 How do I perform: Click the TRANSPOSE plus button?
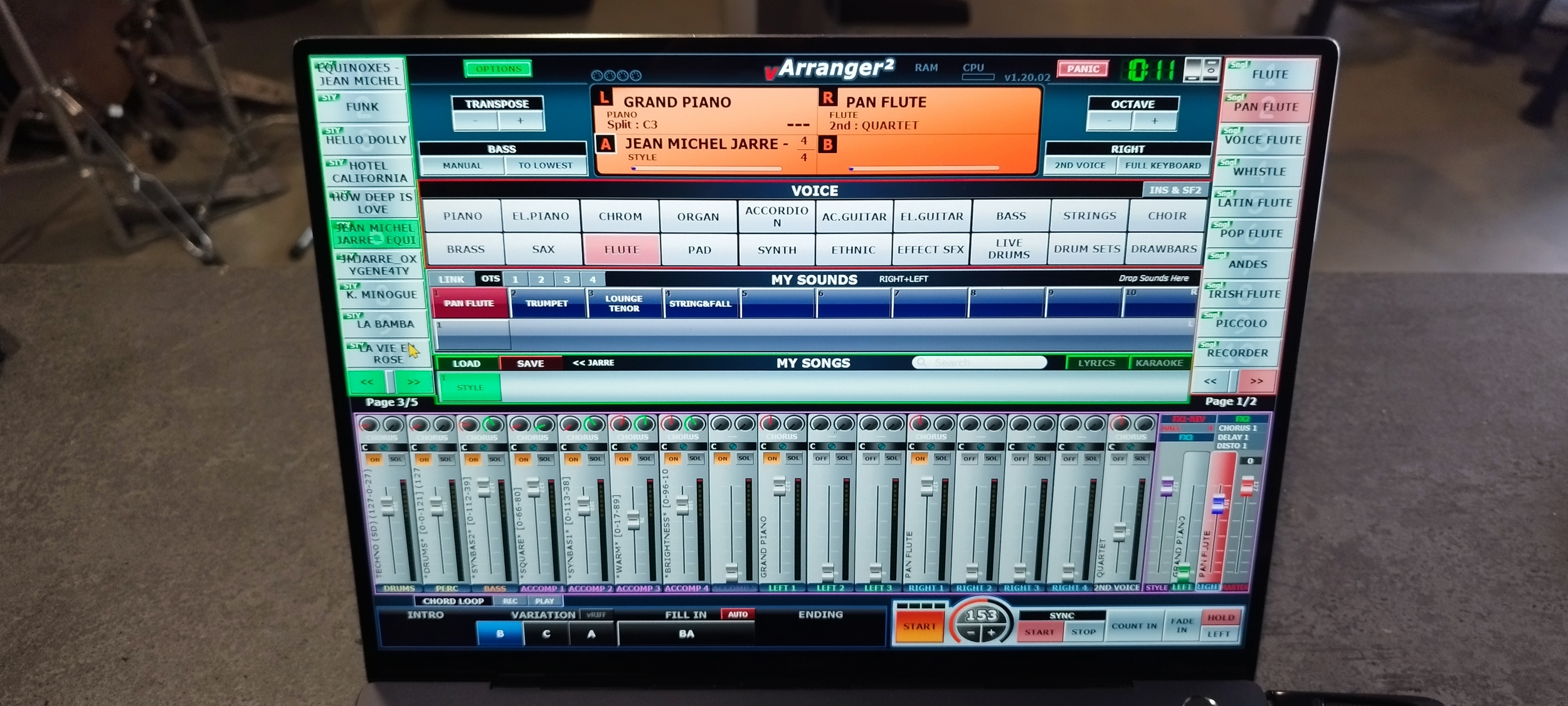click(520, 120)
